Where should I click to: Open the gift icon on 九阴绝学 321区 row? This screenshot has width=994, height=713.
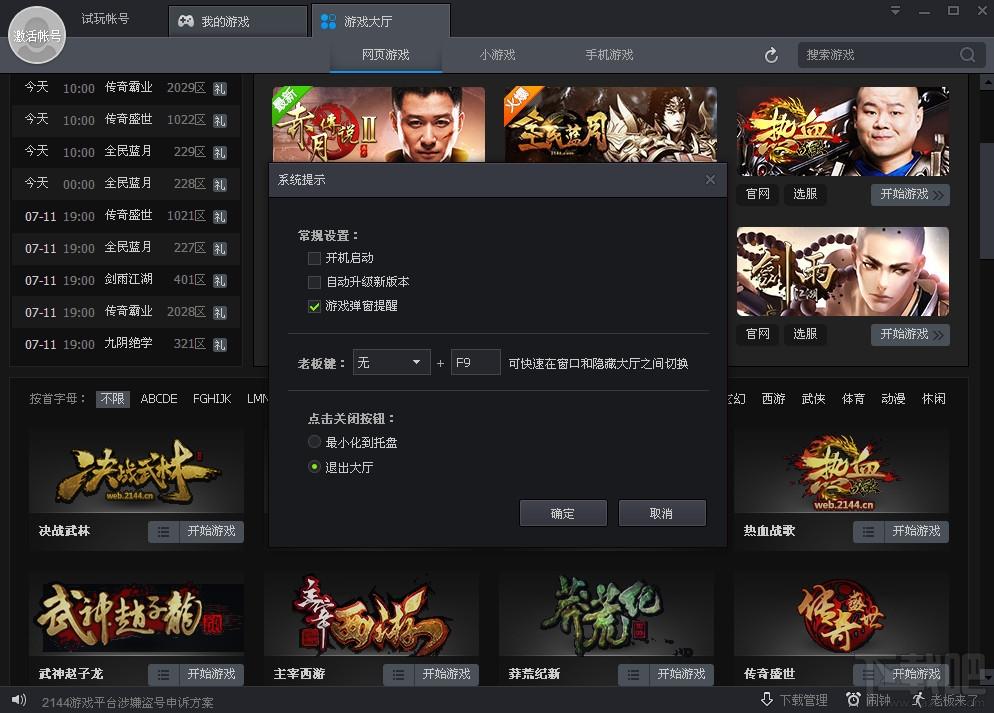pos(219,345)
